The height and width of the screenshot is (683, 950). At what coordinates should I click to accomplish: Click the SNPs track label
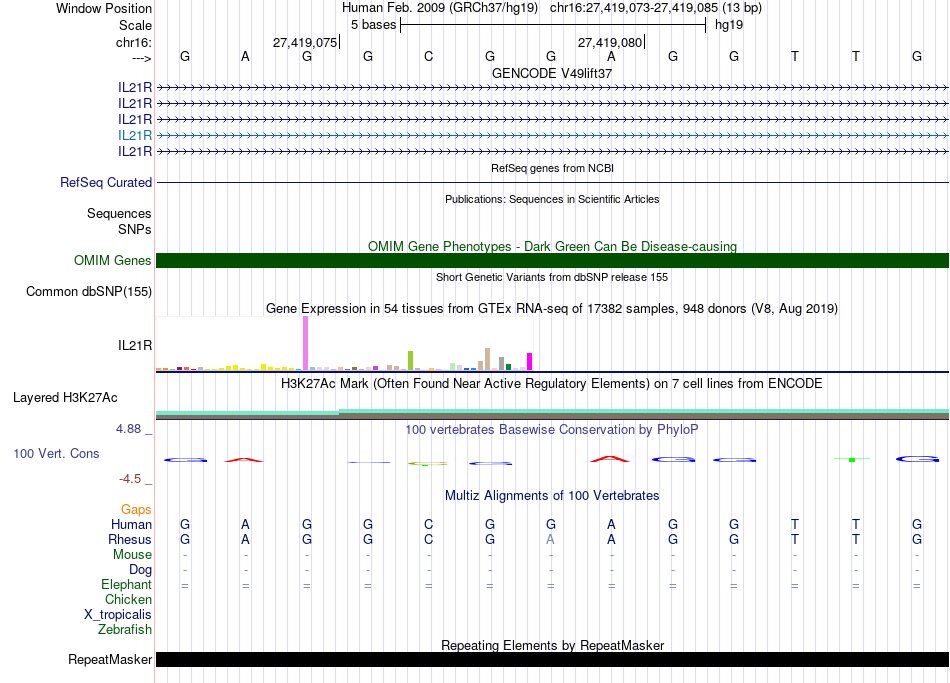coord(135,229)
